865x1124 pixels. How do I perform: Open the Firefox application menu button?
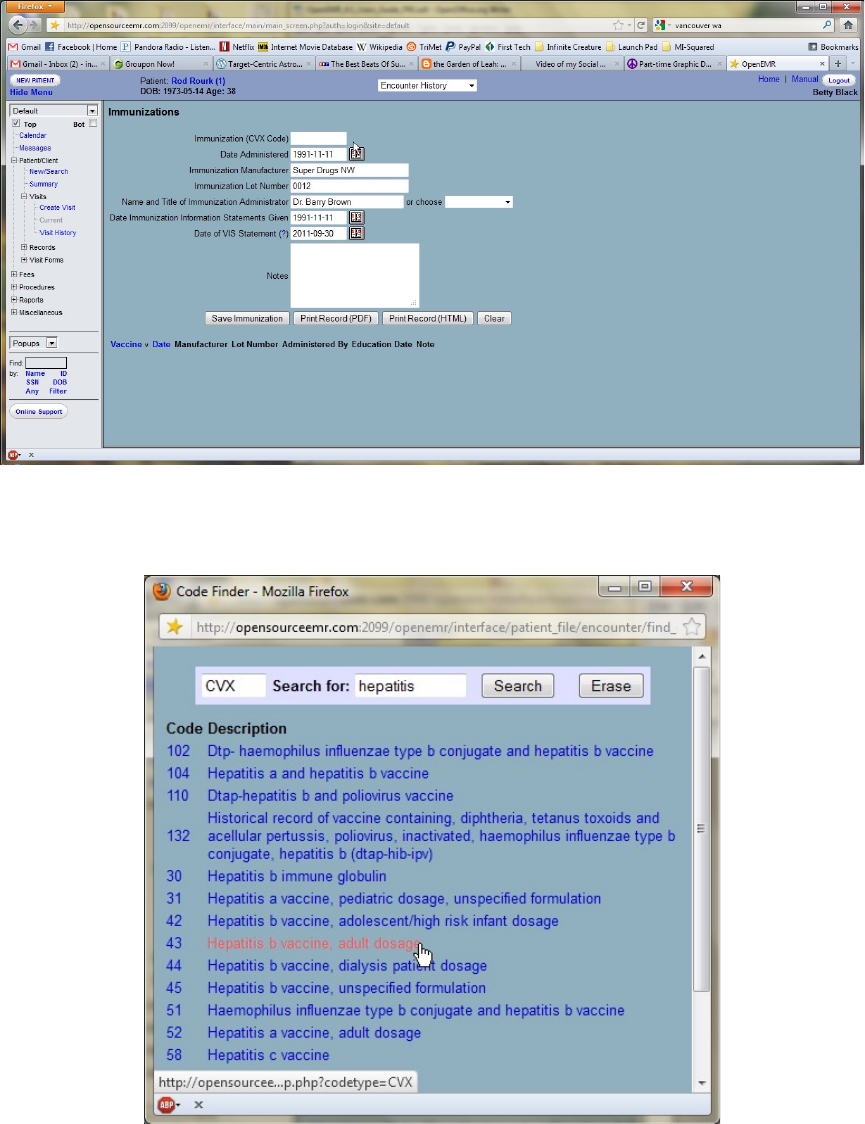[x=35, y=6]
